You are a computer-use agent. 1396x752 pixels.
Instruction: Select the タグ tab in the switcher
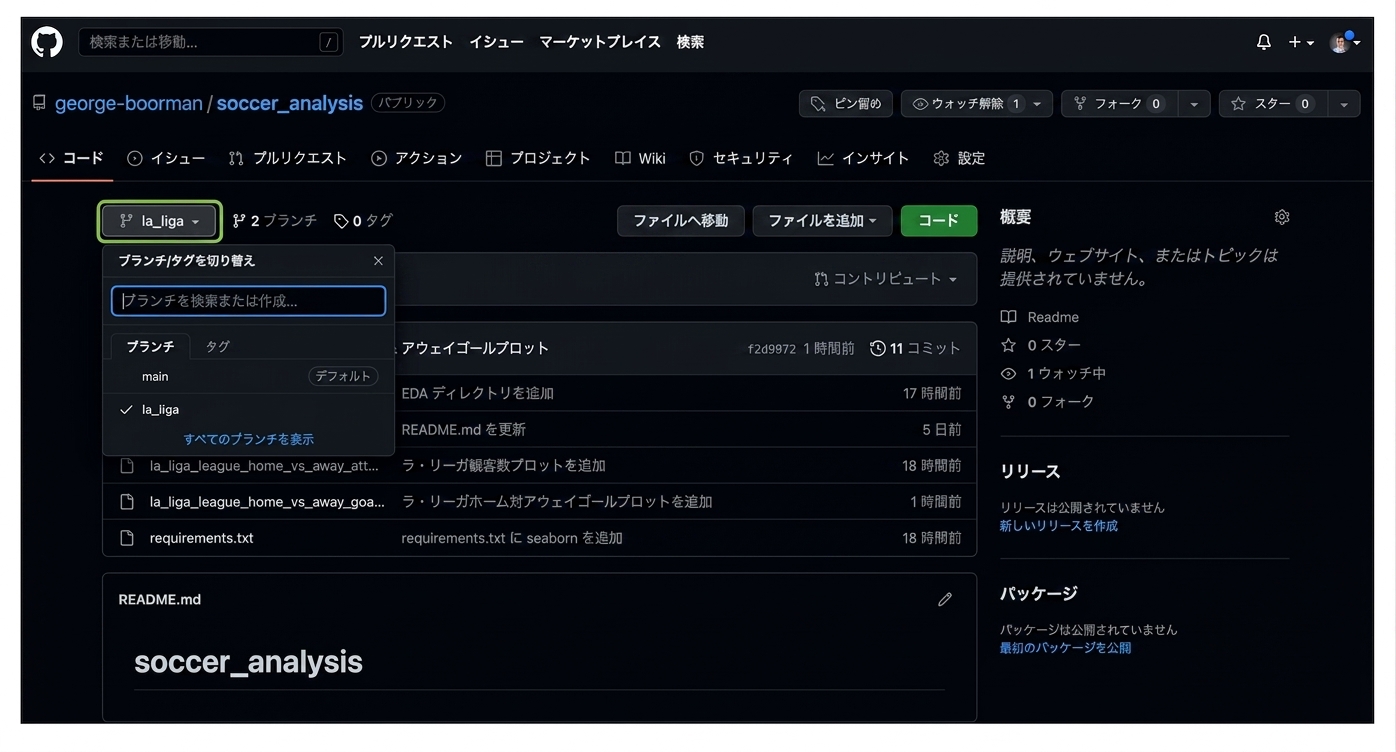(x=217, y=346)
